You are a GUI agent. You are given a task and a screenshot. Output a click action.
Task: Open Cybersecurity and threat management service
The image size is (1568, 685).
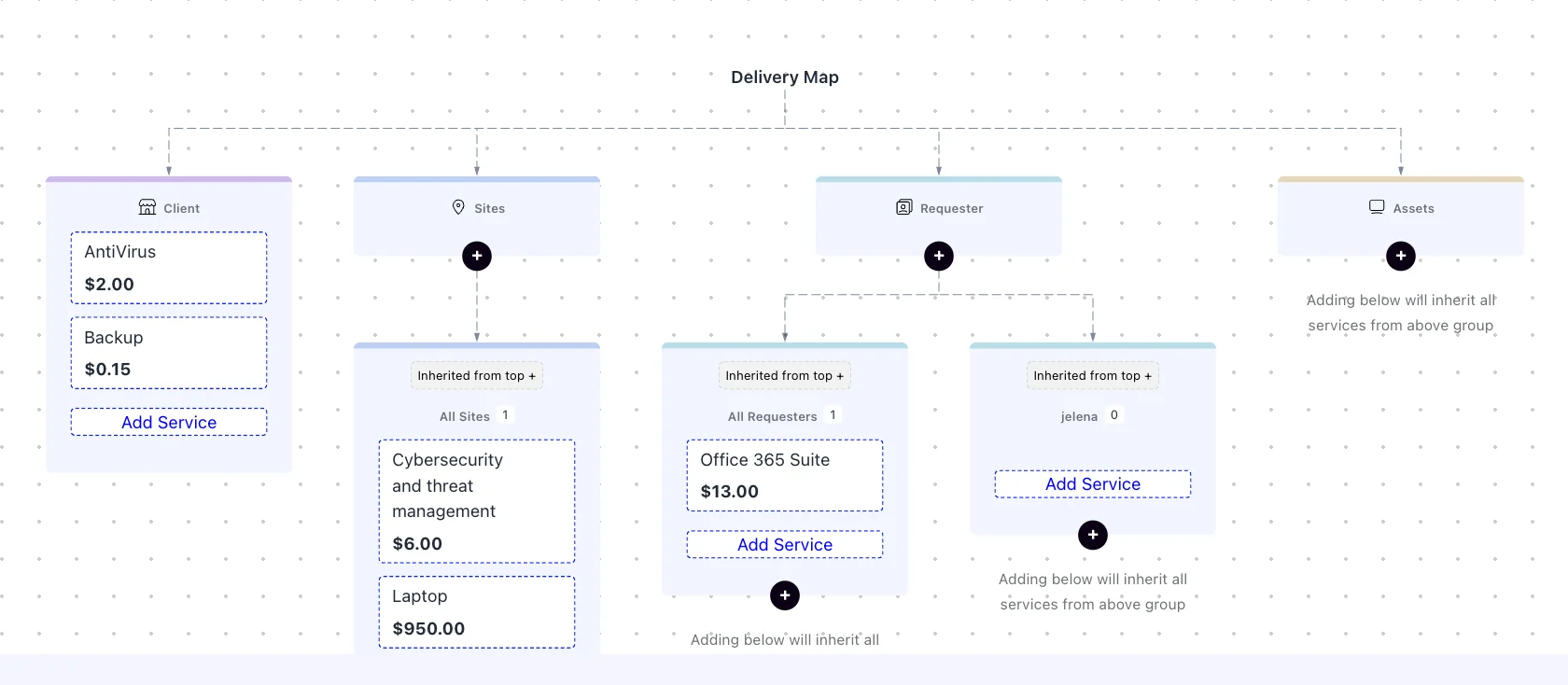coord(477,501)
